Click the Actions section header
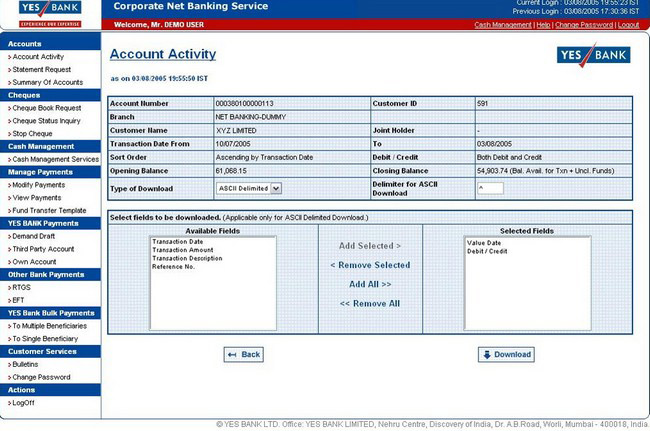 tap(50, 390)
